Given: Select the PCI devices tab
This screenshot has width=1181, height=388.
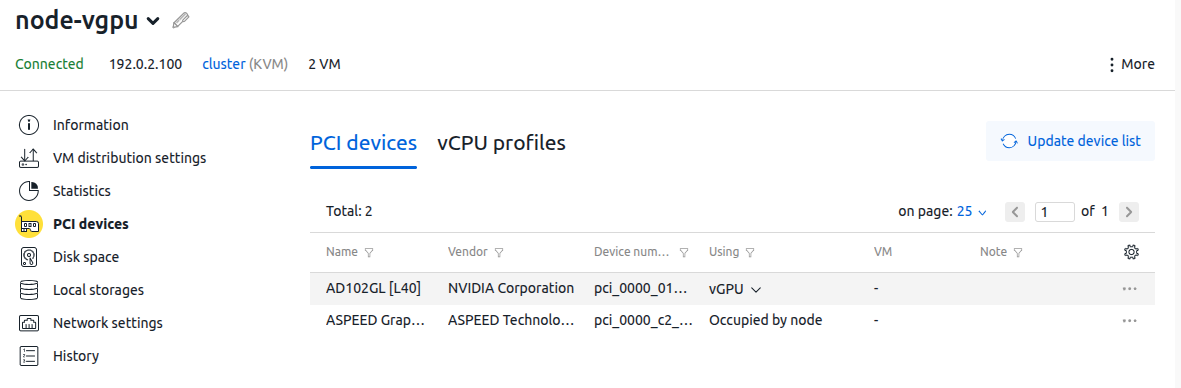Looking at the screenshot, I should [x=364, y=142].
